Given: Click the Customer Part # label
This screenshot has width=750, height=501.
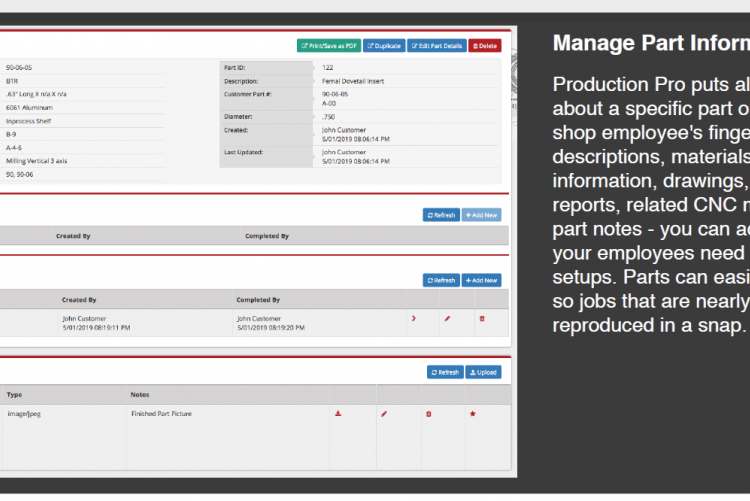Looking at the screenshot, I should point(248,94).
